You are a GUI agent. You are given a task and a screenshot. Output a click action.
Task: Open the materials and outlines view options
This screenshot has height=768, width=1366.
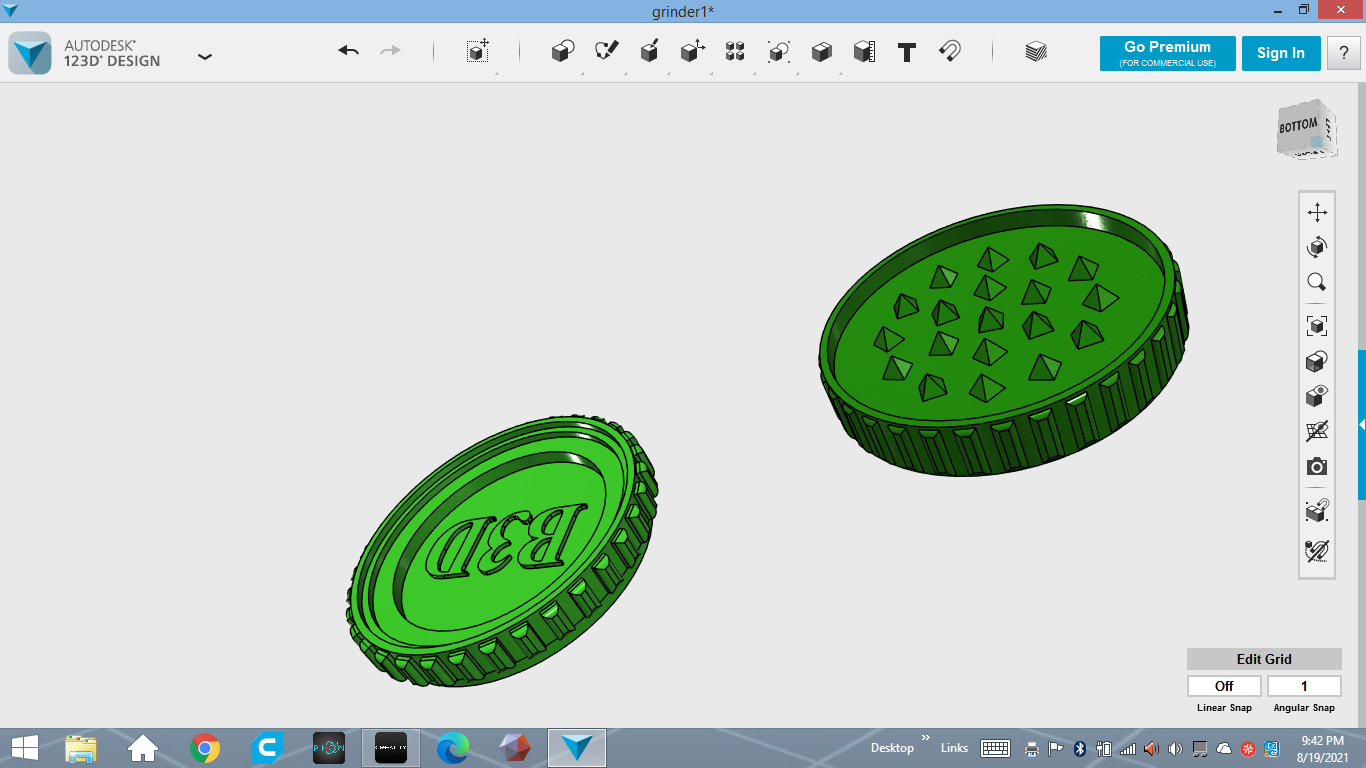(x=1317, y=361)
